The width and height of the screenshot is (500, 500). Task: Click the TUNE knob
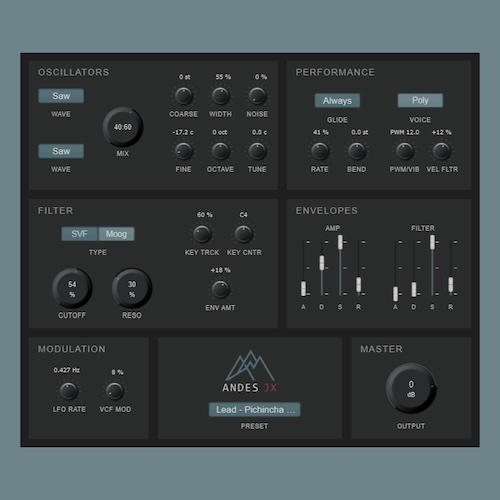click(x=257, y=151)
